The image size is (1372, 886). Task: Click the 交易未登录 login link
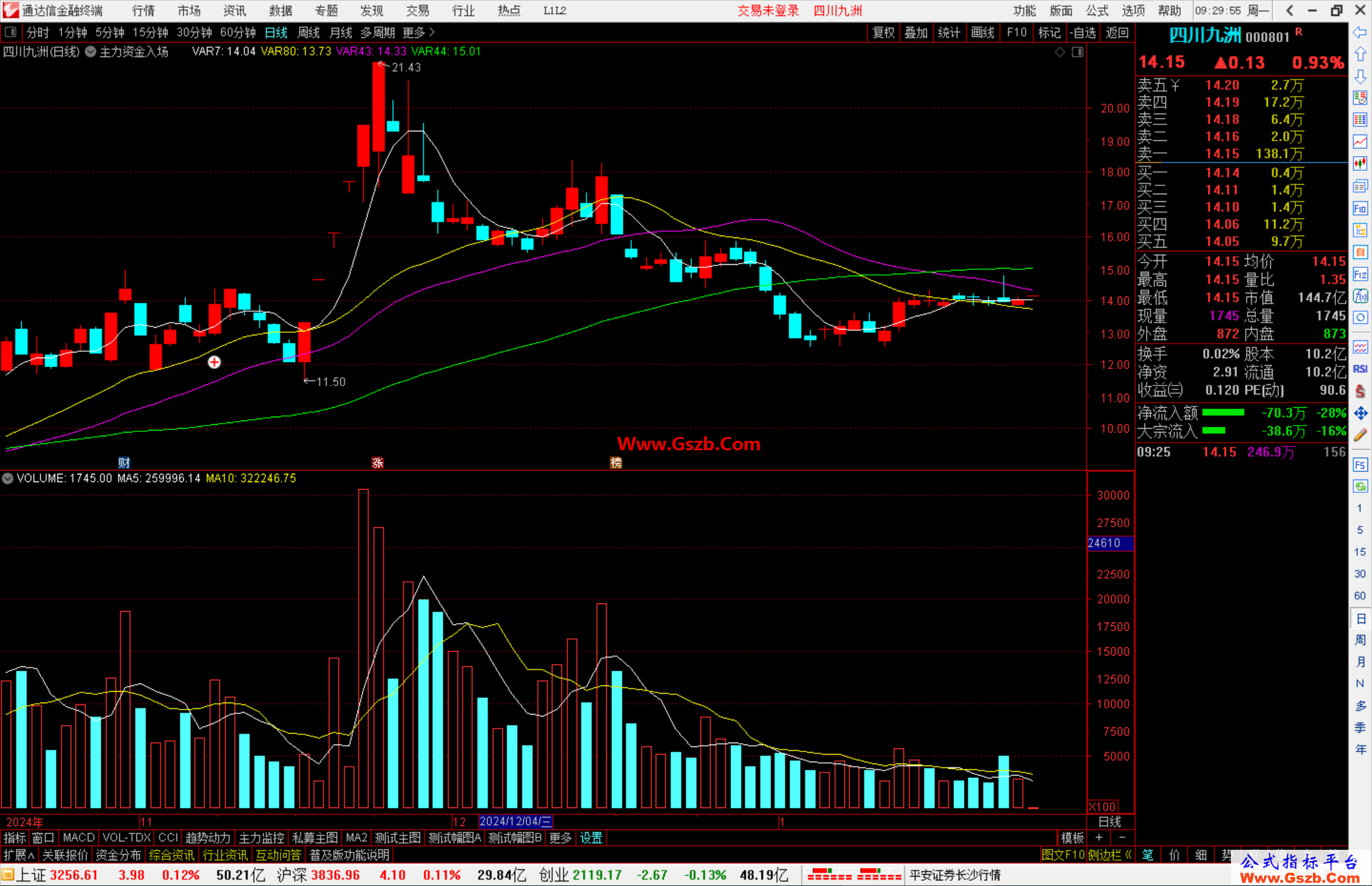coord(768,11)
